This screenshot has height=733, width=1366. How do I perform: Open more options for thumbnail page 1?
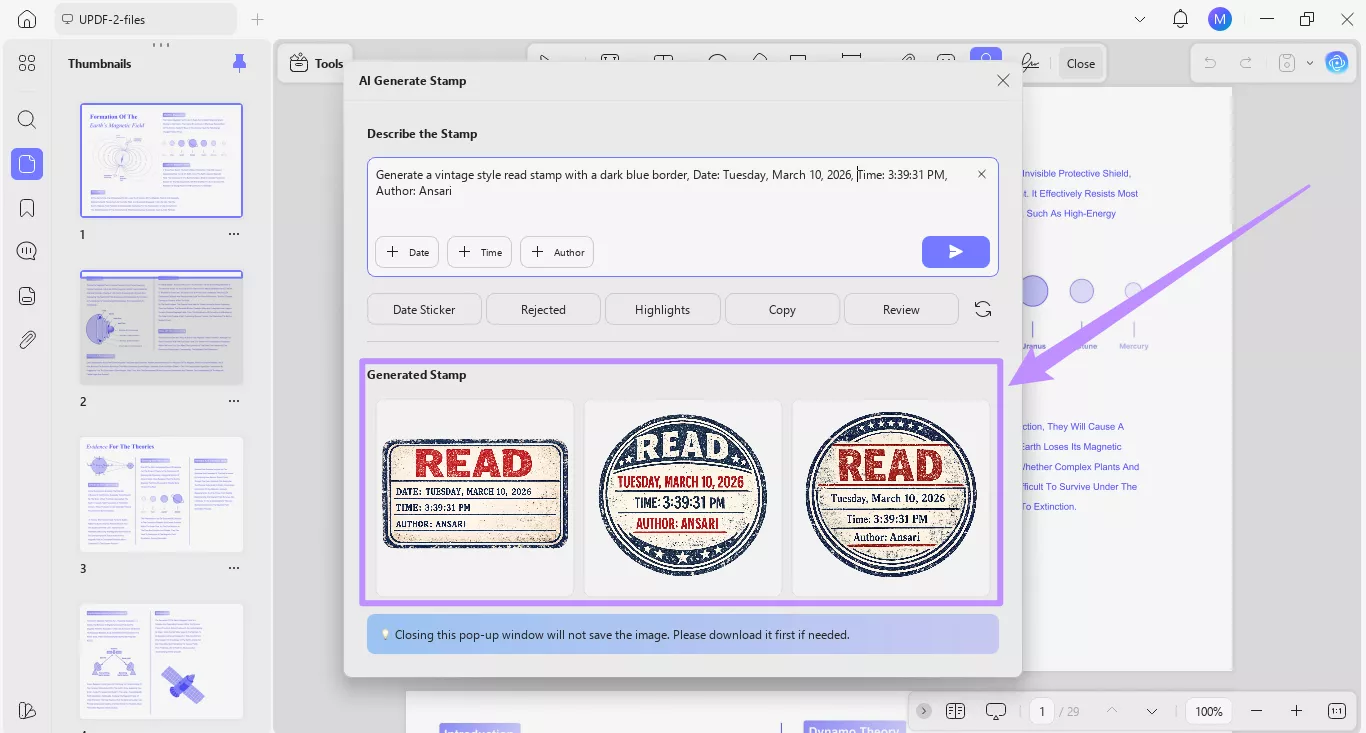(234, 234)
